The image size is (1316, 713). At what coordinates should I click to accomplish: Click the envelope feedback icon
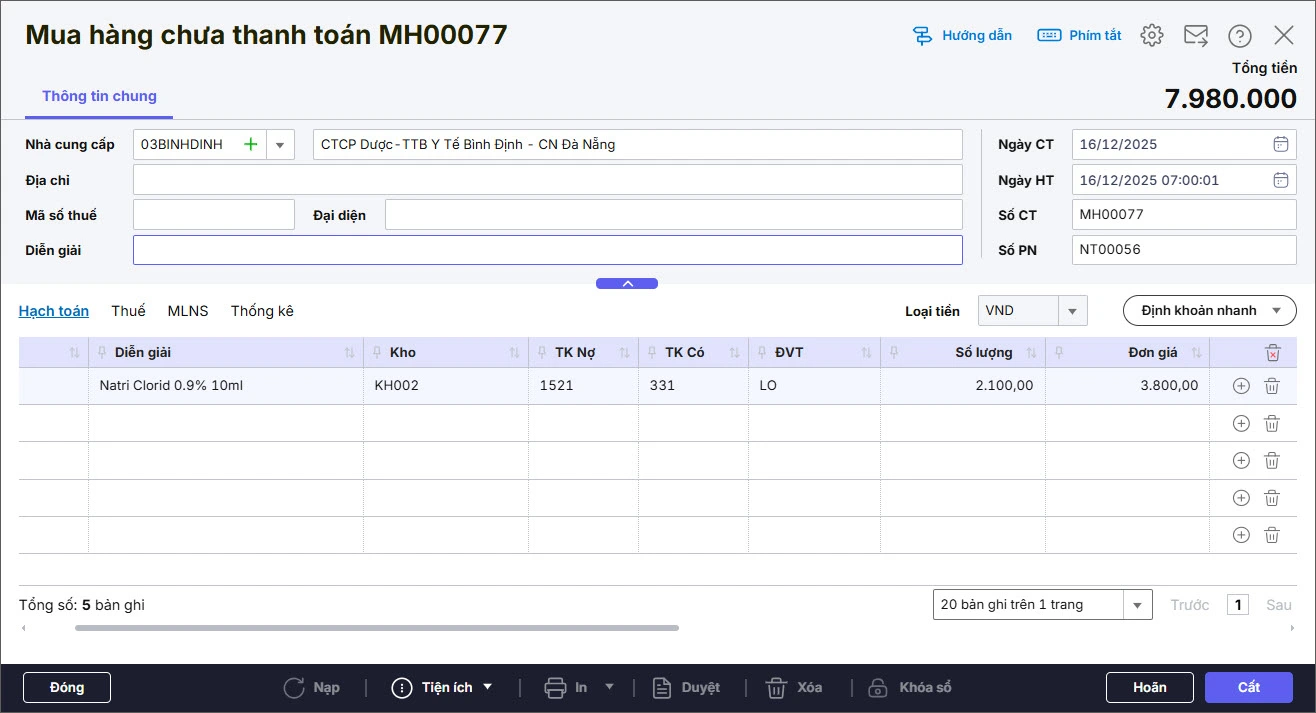click(1196, 35)
